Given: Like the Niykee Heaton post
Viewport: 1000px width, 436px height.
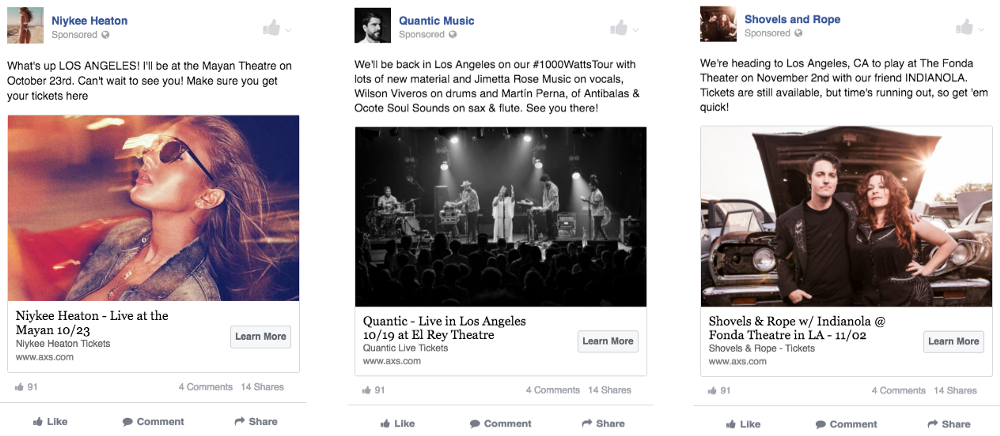Looking at the screenshot, I should coord(50,421).
